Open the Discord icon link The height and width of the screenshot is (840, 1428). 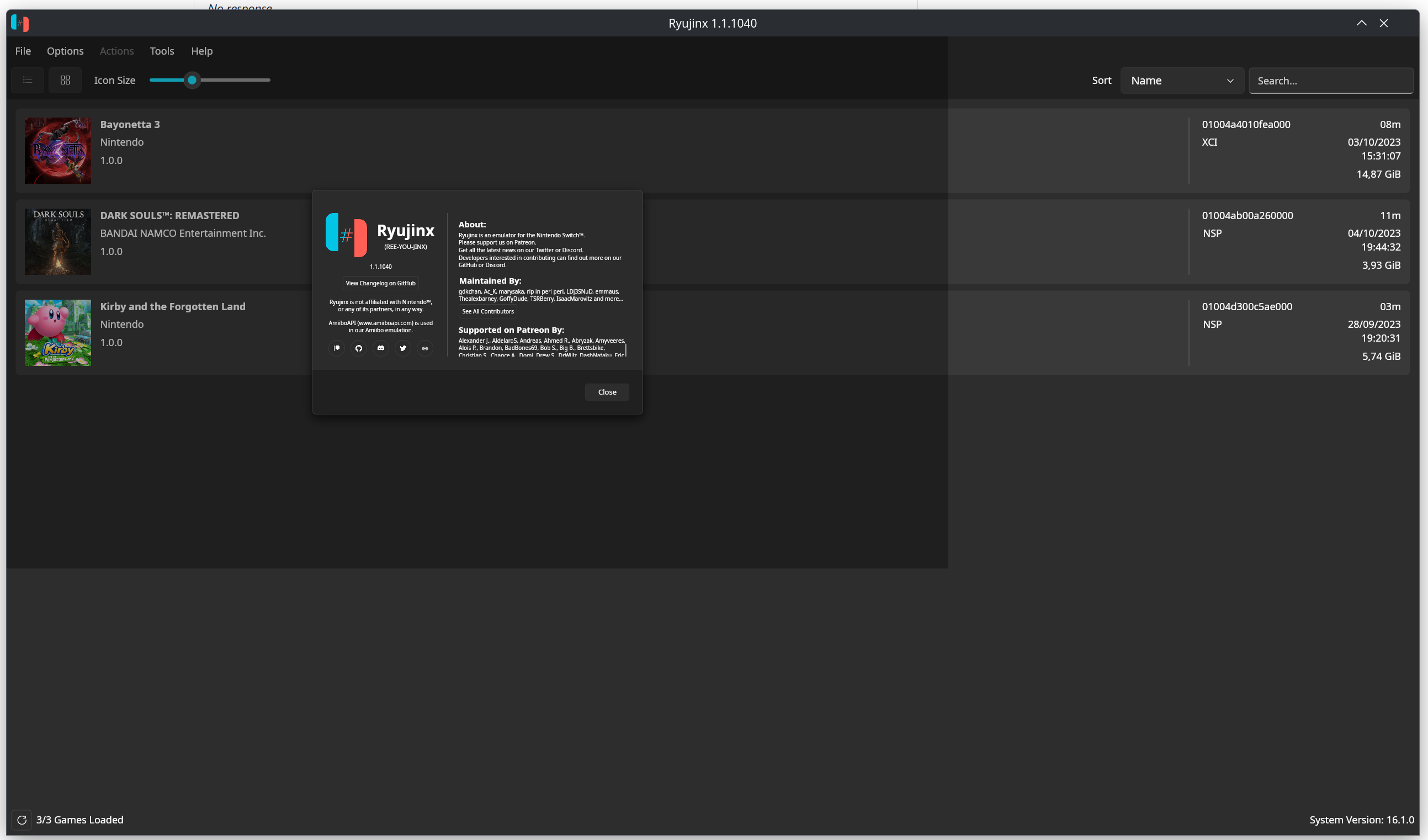coord(381,348)
